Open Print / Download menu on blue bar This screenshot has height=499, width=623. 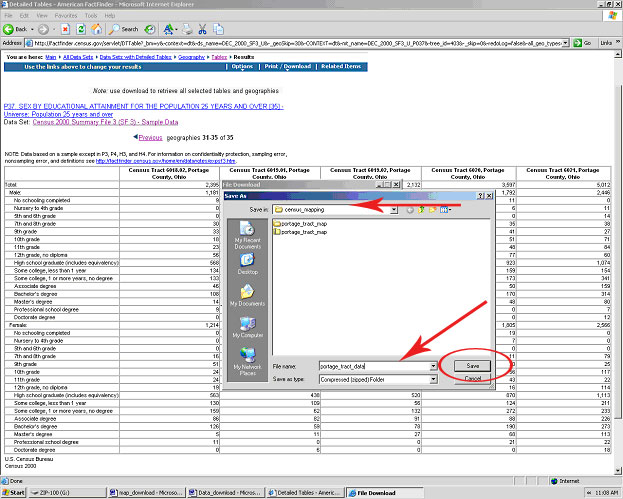point(288,67)
